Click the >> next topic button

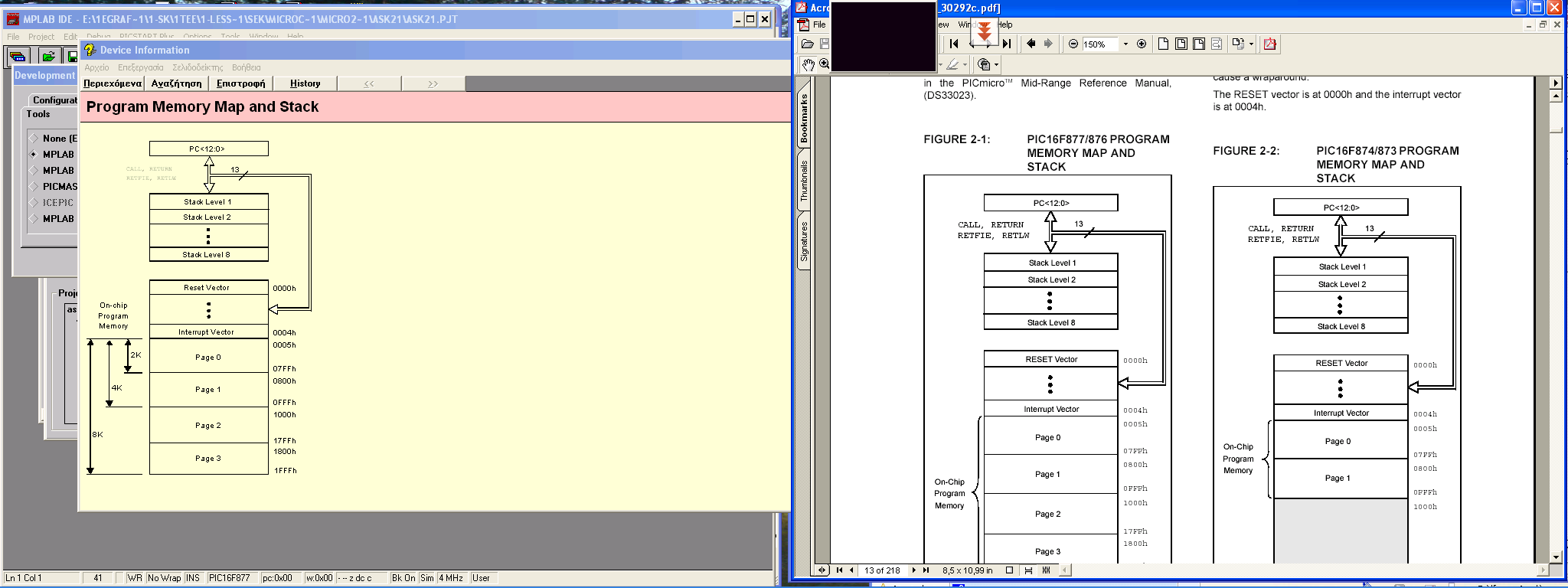[x=433, y=83]
